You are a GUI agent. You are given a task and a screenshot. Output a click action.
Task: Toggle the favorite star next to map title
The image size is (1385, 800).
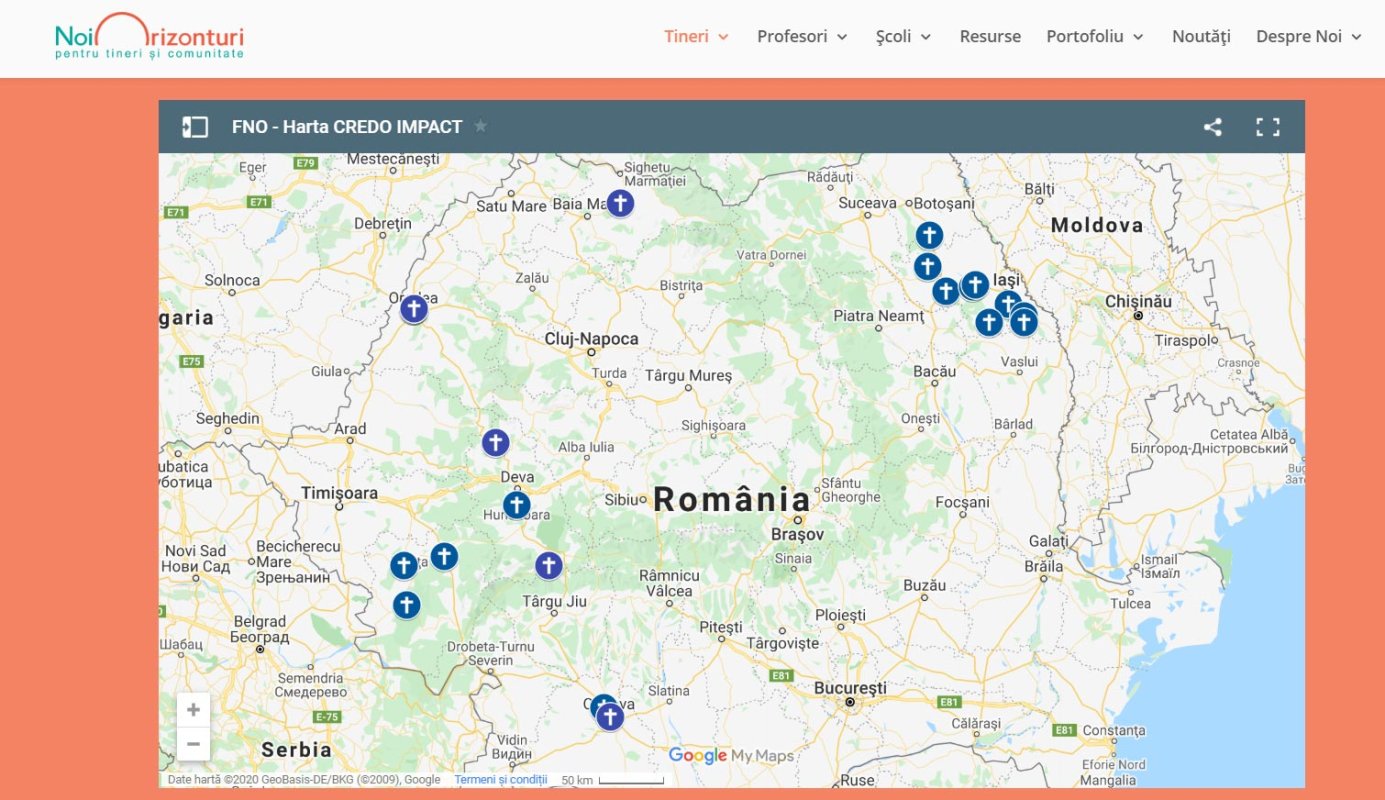click(480, 126)
